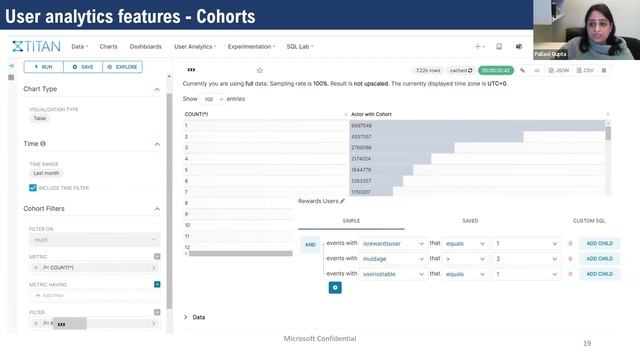Collapse the Cohort Filters section
640x360 pixels.
157,209
